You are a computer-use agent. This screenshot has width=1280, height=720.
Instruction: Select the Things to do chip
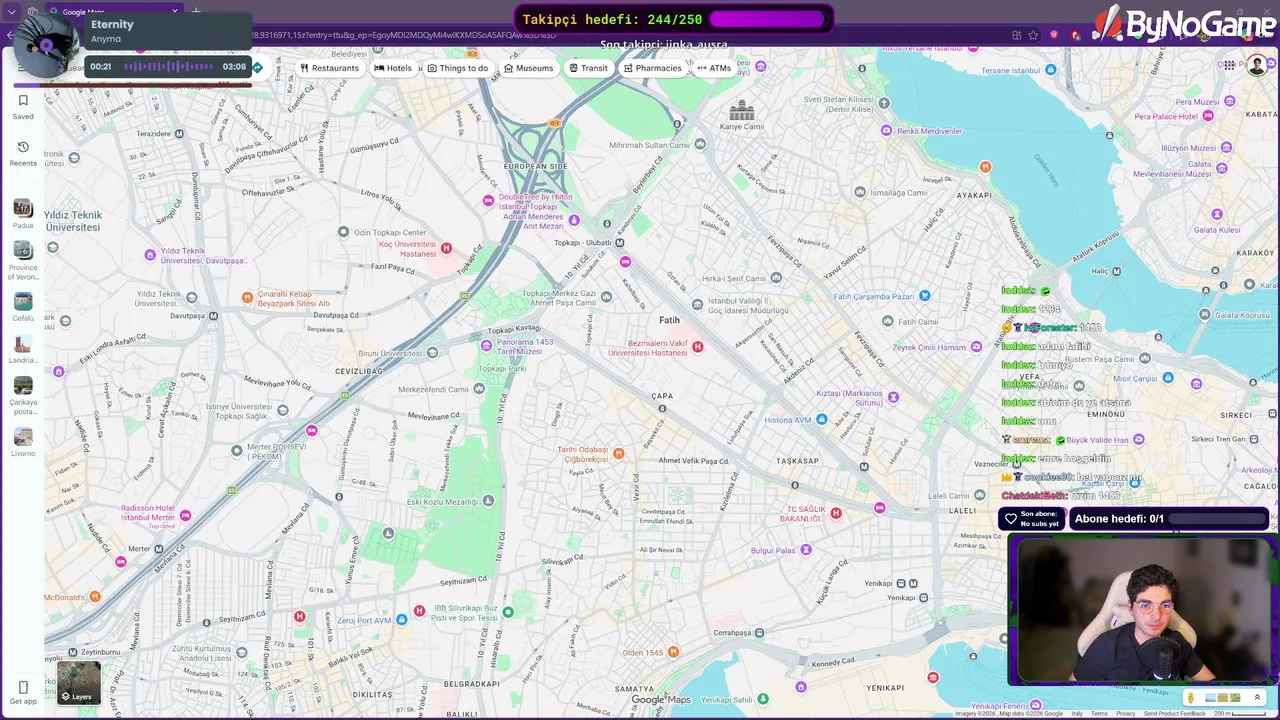pyautogui.click(x=458, y=68)
